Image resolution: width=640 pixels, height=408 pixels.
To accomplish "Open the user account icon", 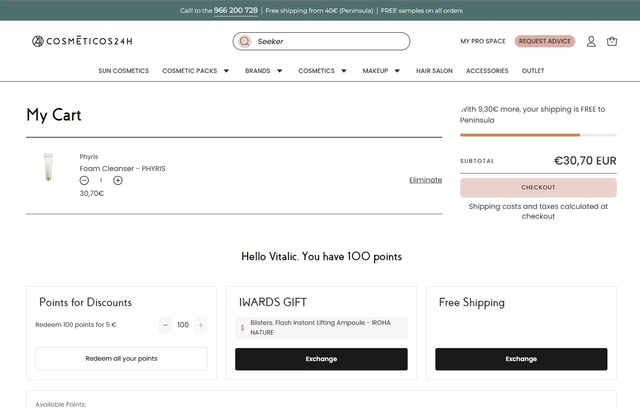I will 591,41.
